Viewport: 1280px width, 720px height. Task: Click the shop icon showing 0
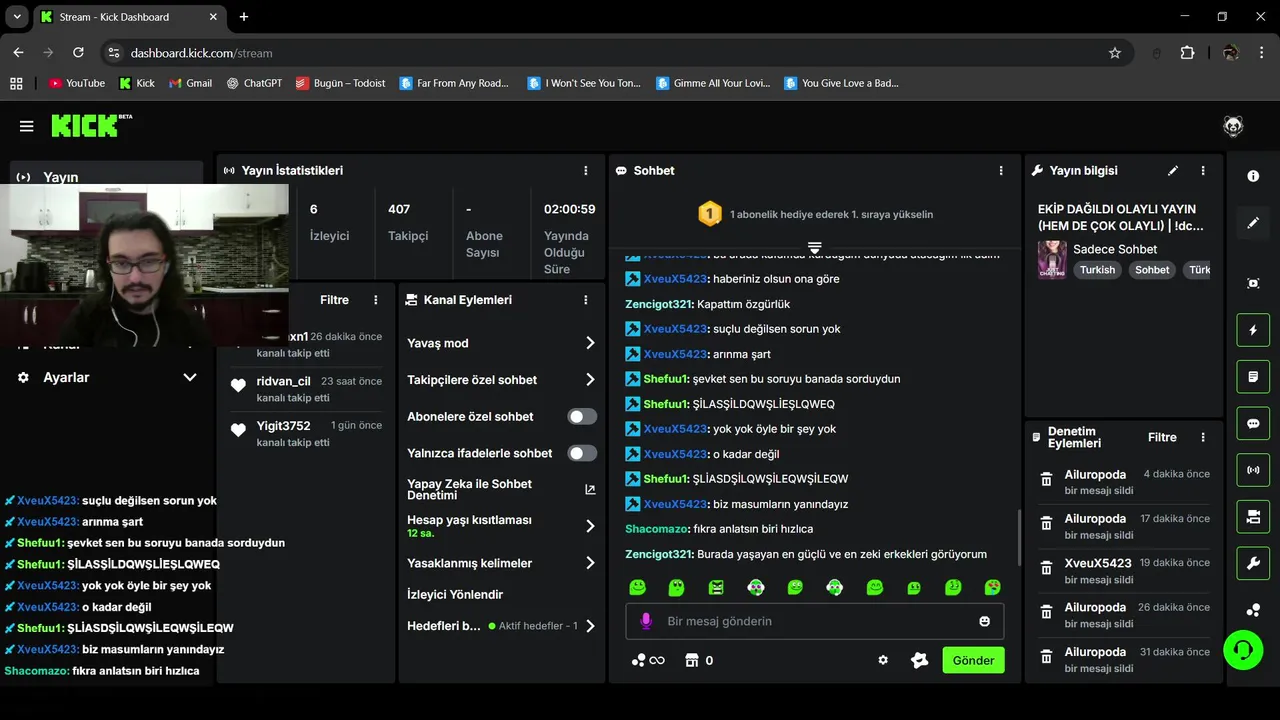click(691, 660)
